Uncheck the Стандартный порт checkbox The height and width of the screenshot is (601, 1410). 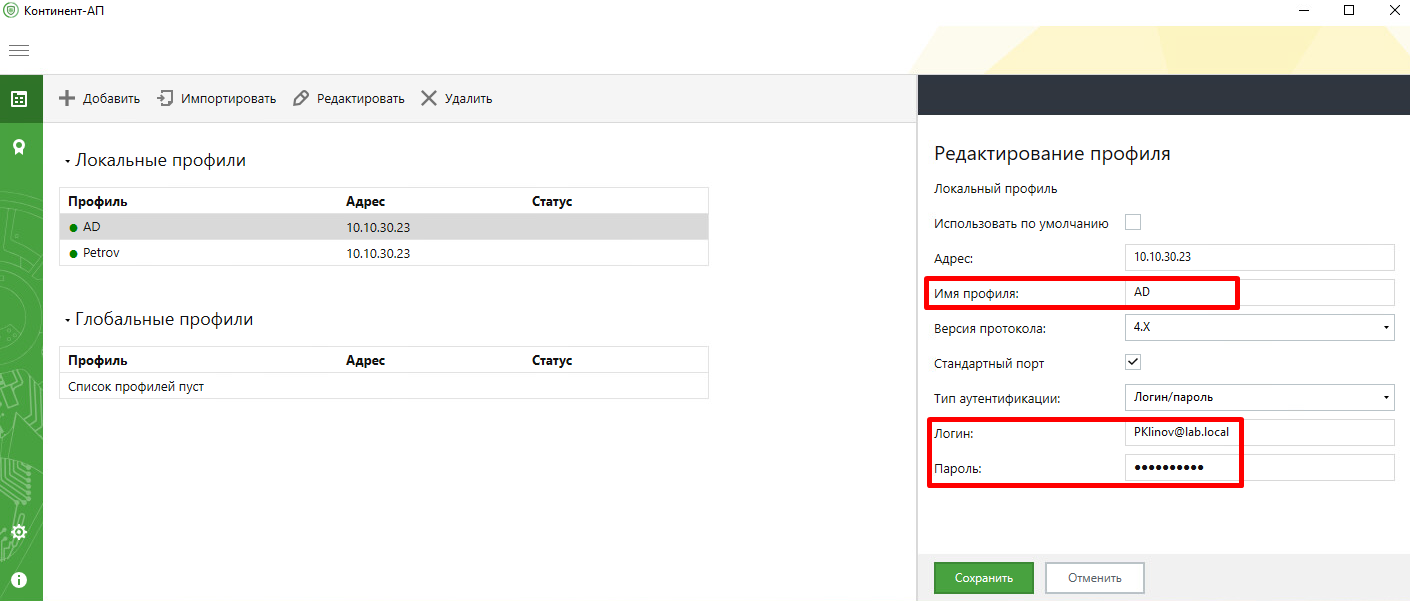point(1133,362)
